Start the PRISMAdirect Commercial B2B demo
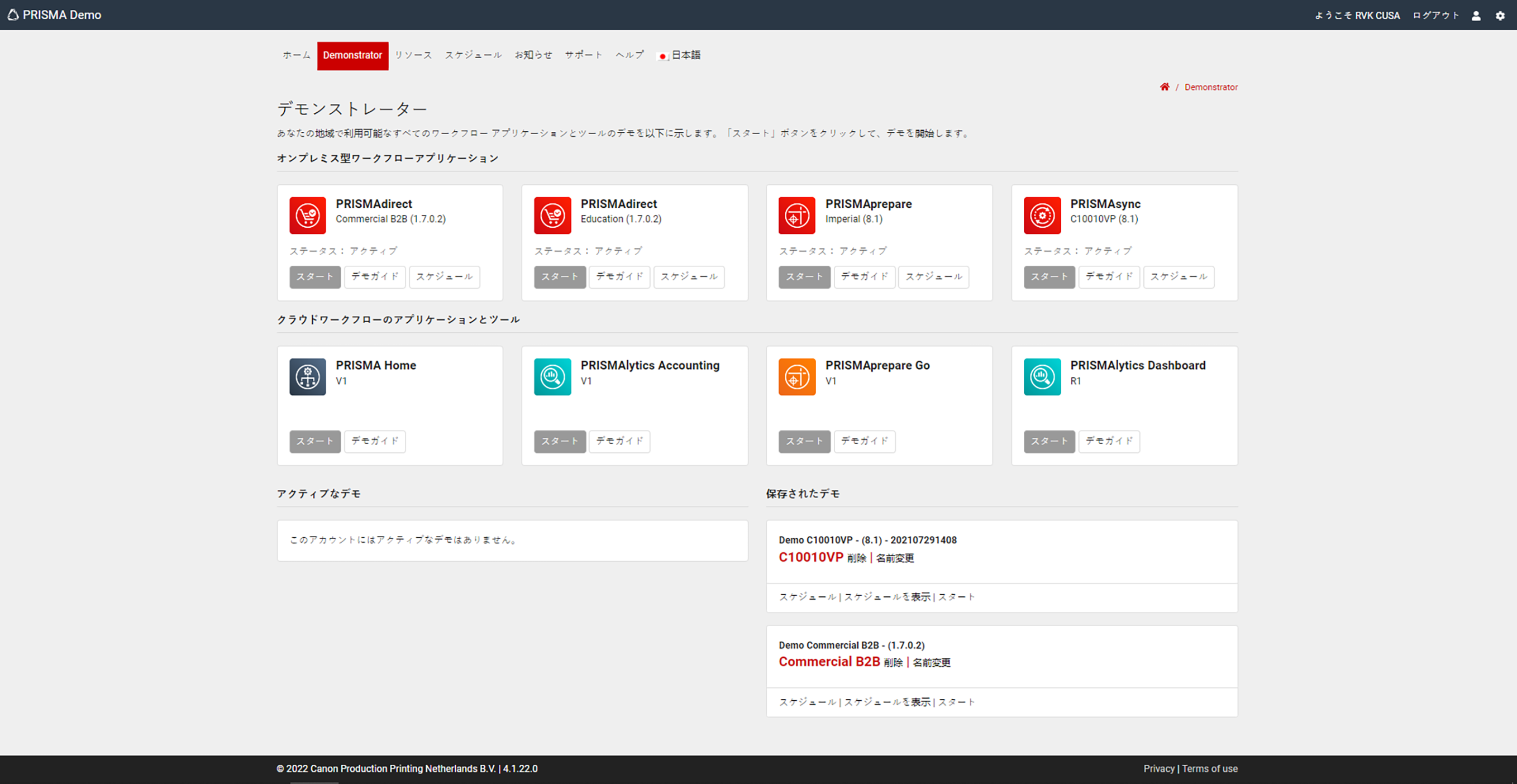 click(x=314, y=276)
